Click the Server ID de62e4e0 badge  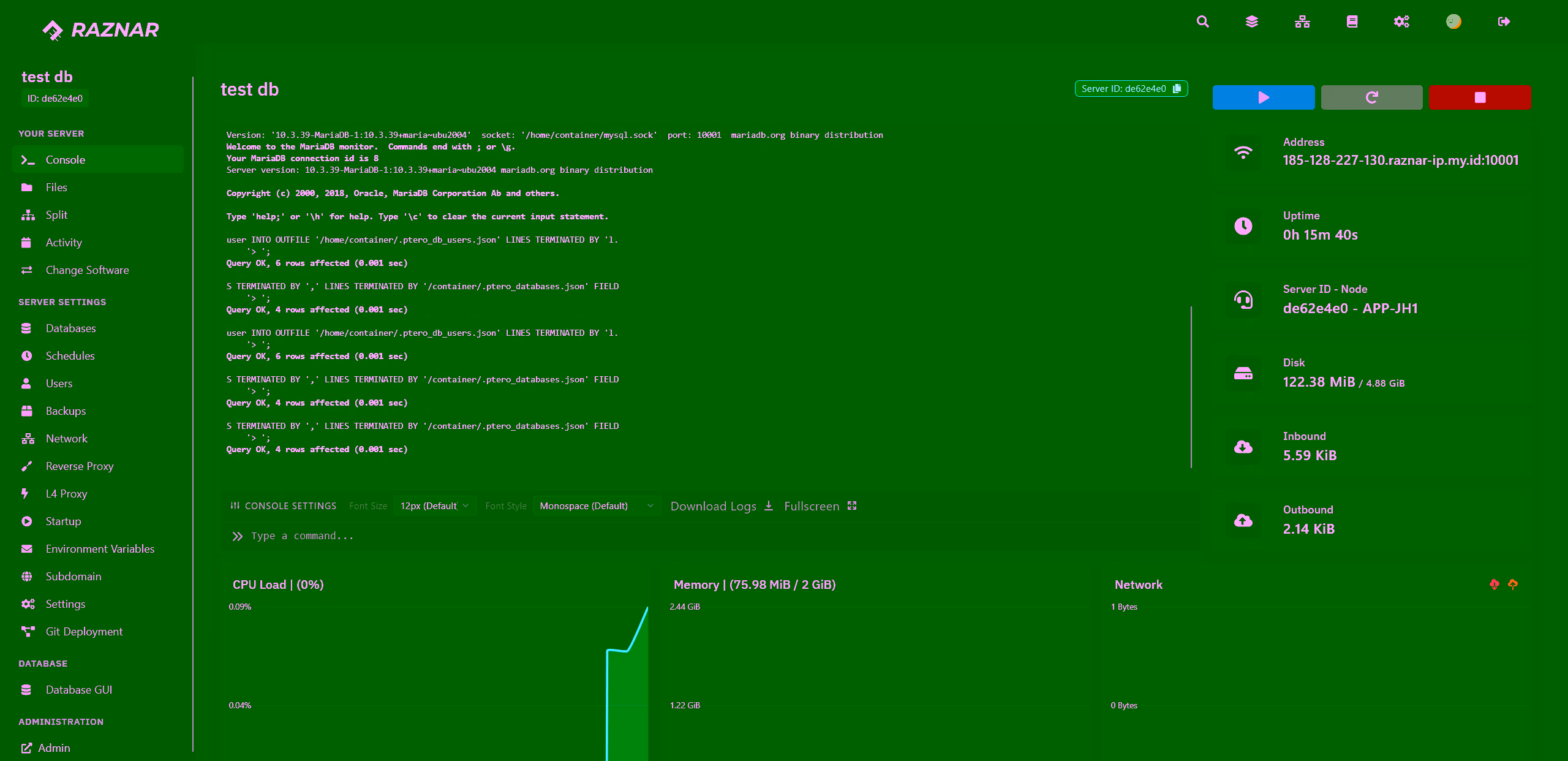point(1131,89)
